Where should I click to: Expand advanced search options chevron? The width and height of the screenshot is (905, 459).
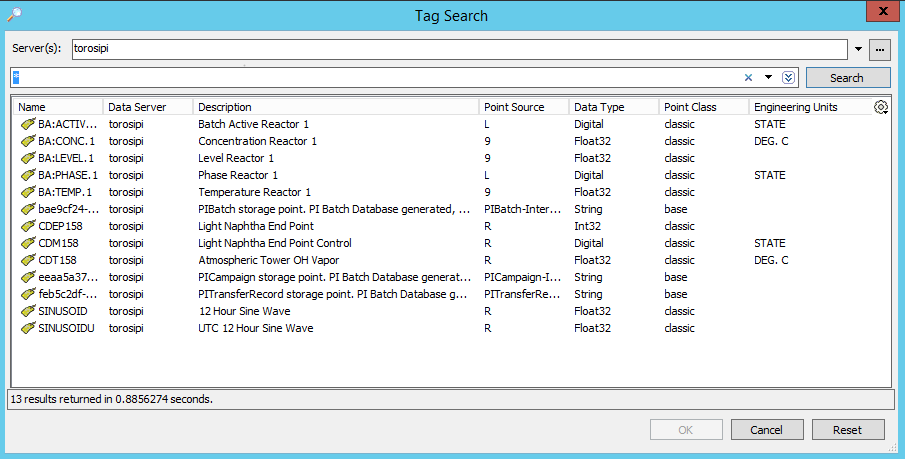pyautogui.click(x=789, y=78)
